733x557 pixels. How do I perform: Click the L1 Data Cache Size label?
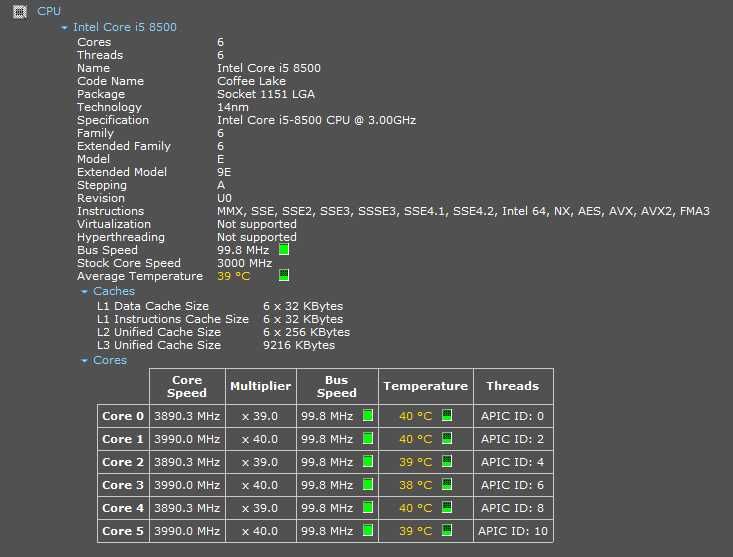tap(153, 306)
